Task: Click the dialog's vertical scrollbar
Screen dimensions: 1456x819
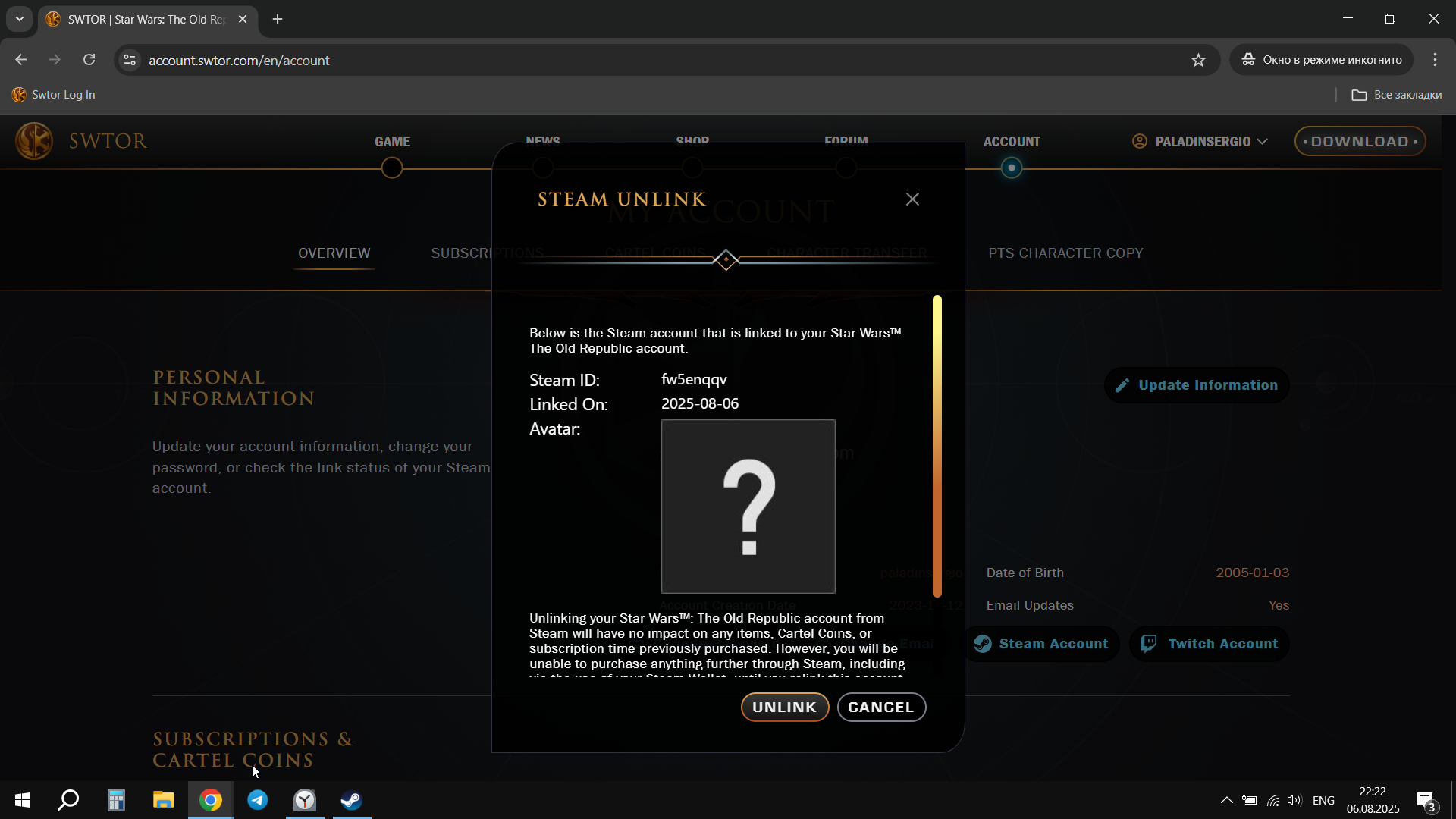Action: point(937,446)
